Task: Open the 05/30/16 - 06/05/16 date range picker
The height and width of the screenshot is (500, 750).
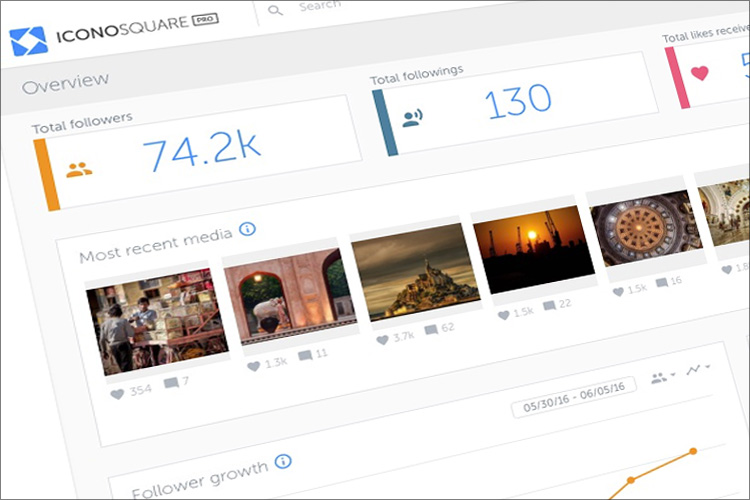Action: (x=574, y=397)
